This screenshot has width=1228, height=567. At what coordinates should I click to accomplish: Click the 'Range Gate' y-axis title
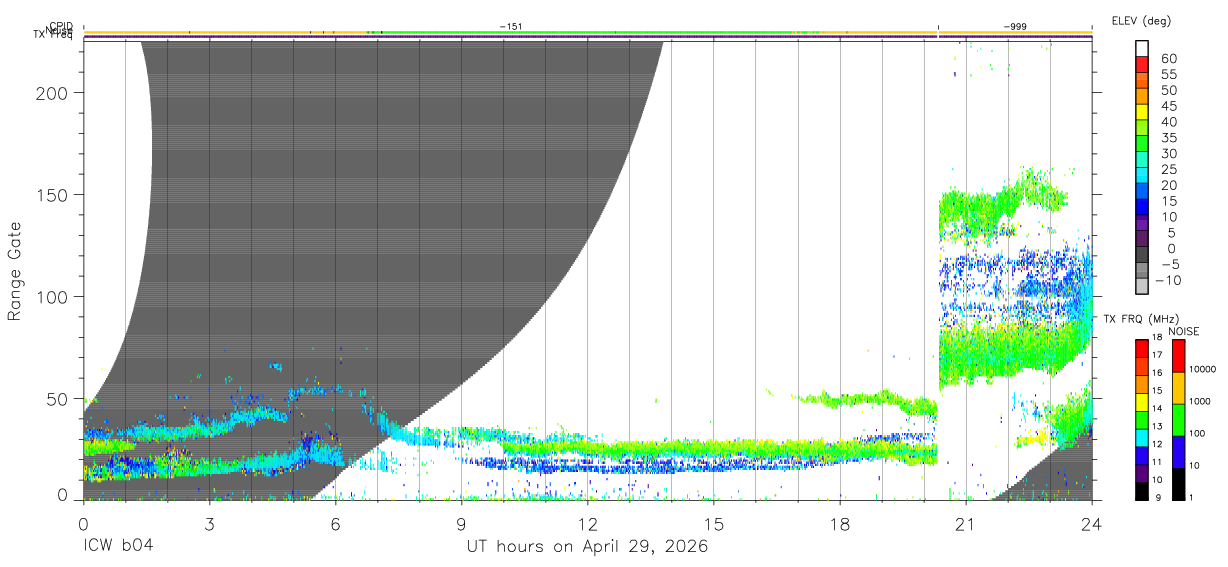click(x=15, y=272)
